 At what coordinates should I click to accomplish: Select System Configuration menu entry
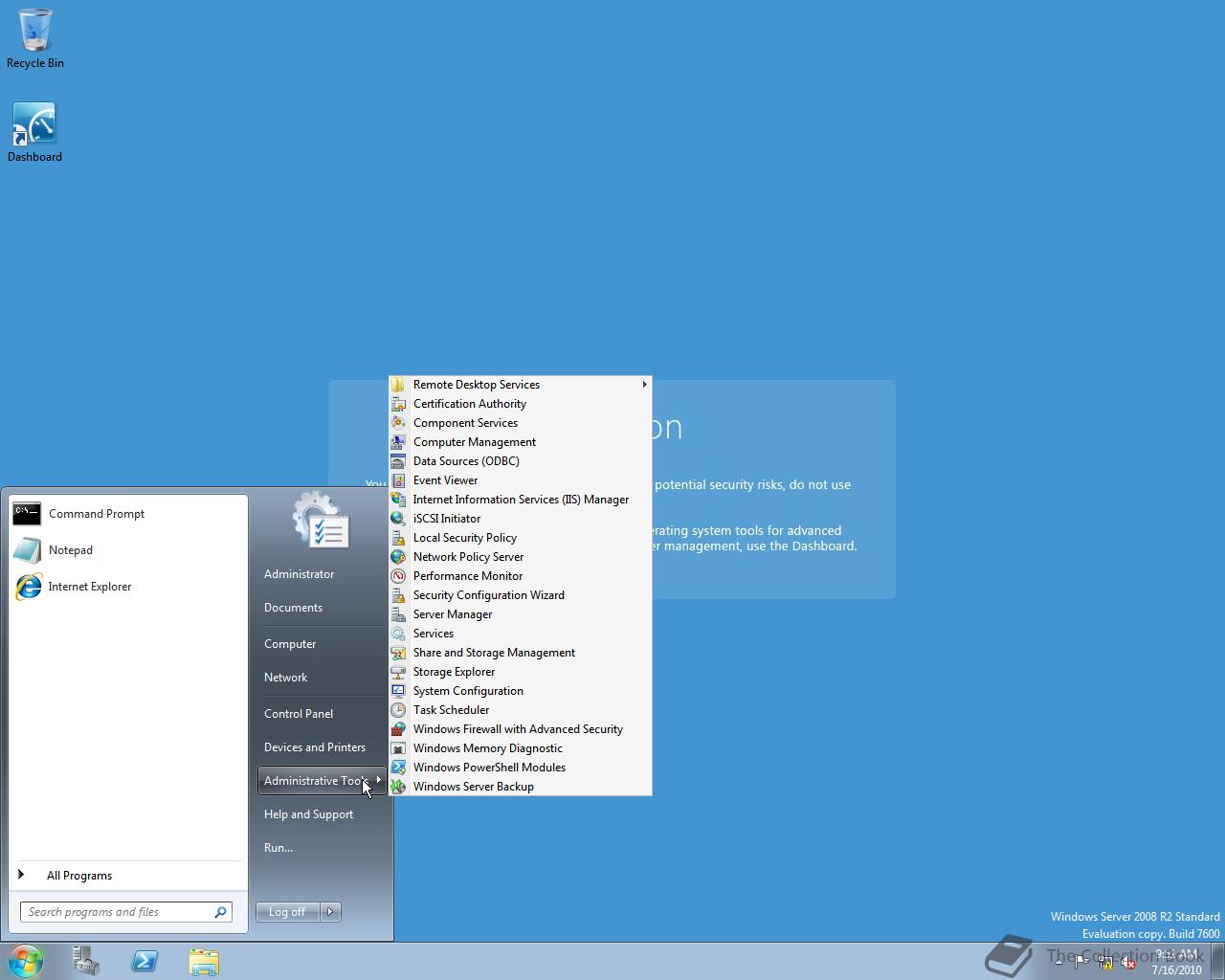click(520, 691)
